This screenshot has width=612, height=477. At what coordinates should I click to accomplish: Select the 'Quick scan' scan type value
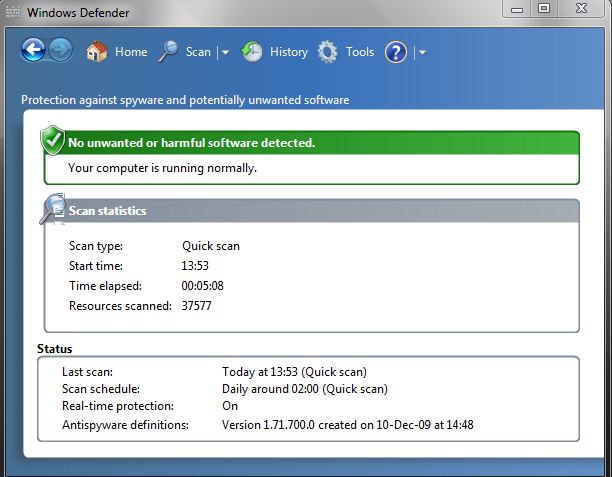(x=211, y=246)
